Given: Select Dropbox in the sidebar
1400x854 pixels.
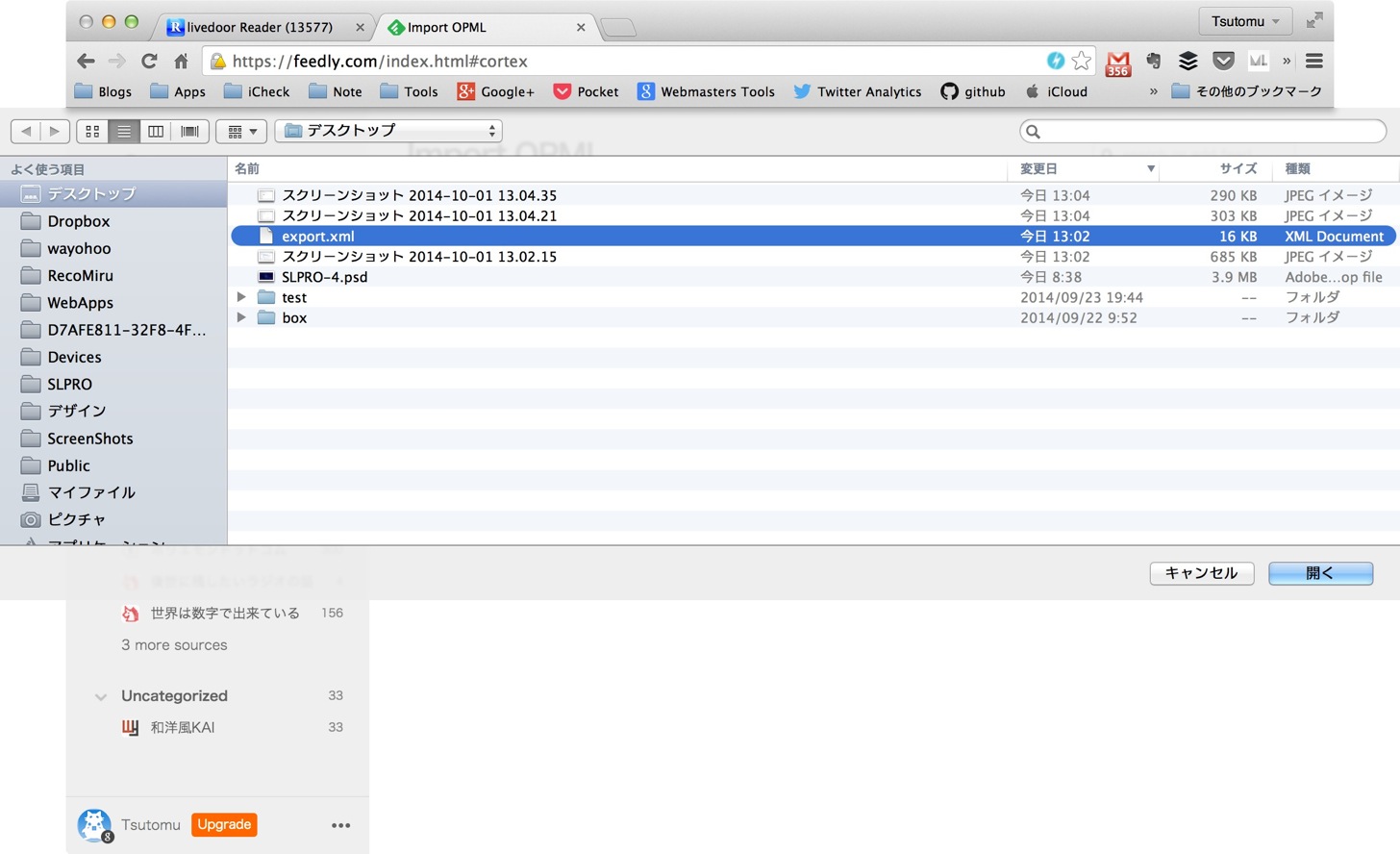Looking at the screenshot, I should tap(113, 221).
